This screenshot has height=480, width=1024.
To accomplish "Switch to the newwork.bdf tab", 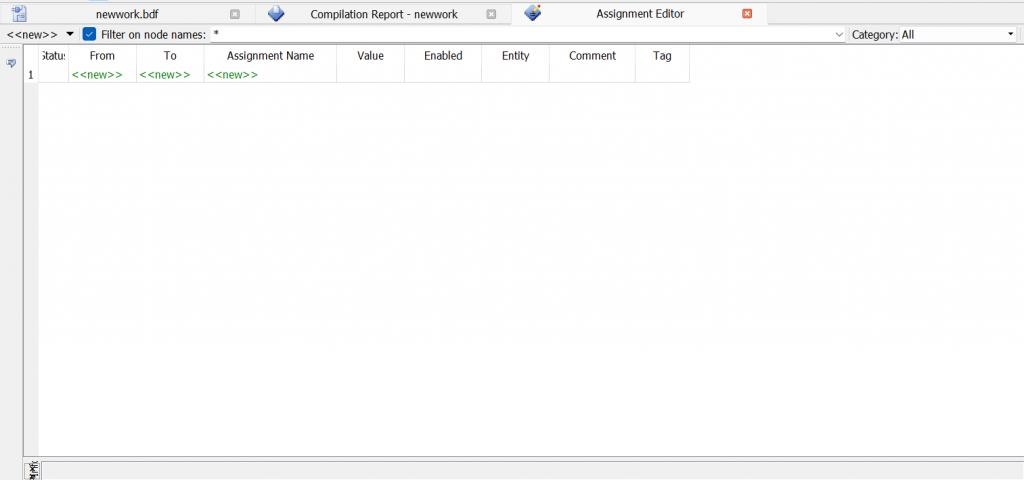I will 127,14.
